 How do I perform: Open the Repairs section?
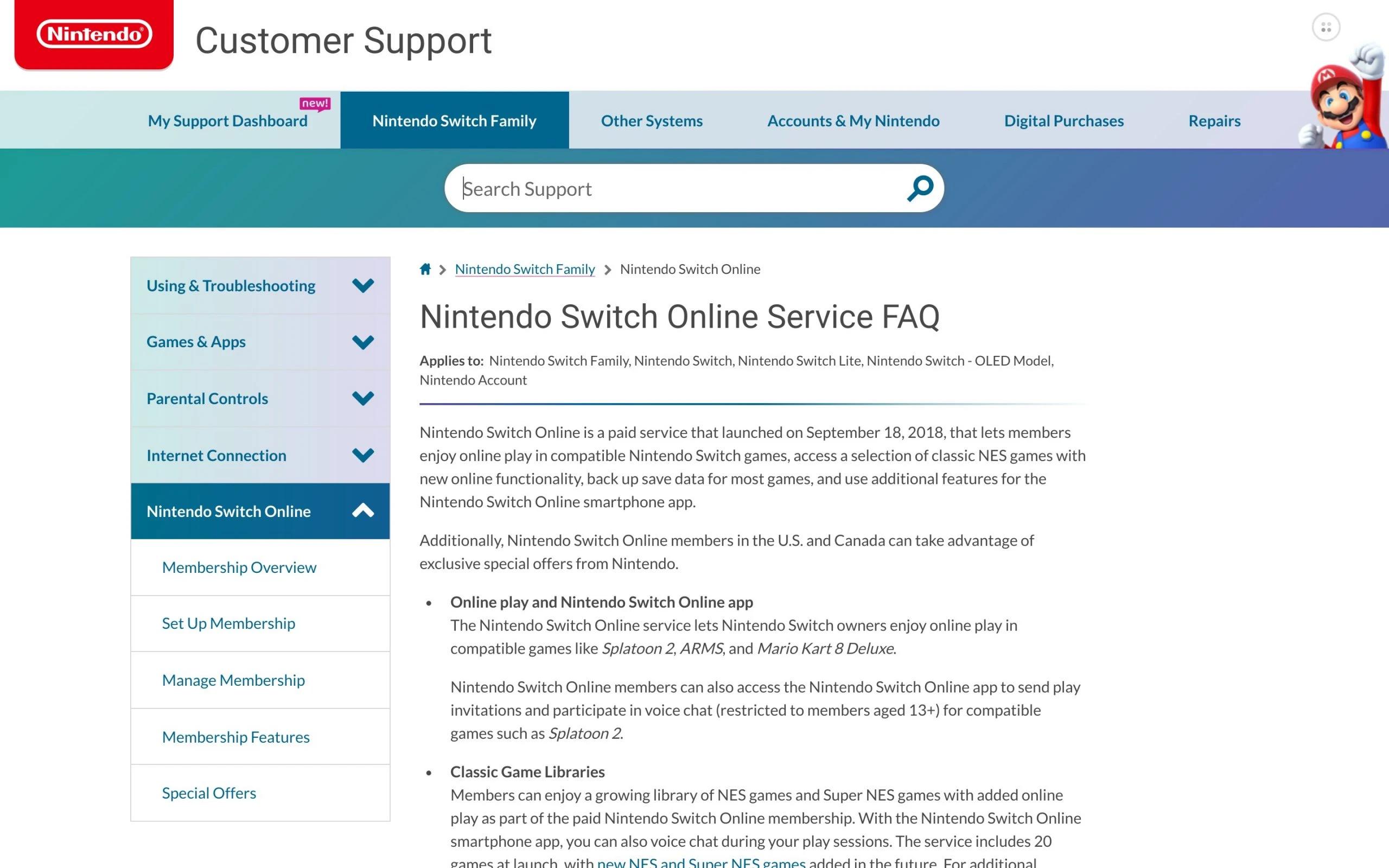[1214, 120]
